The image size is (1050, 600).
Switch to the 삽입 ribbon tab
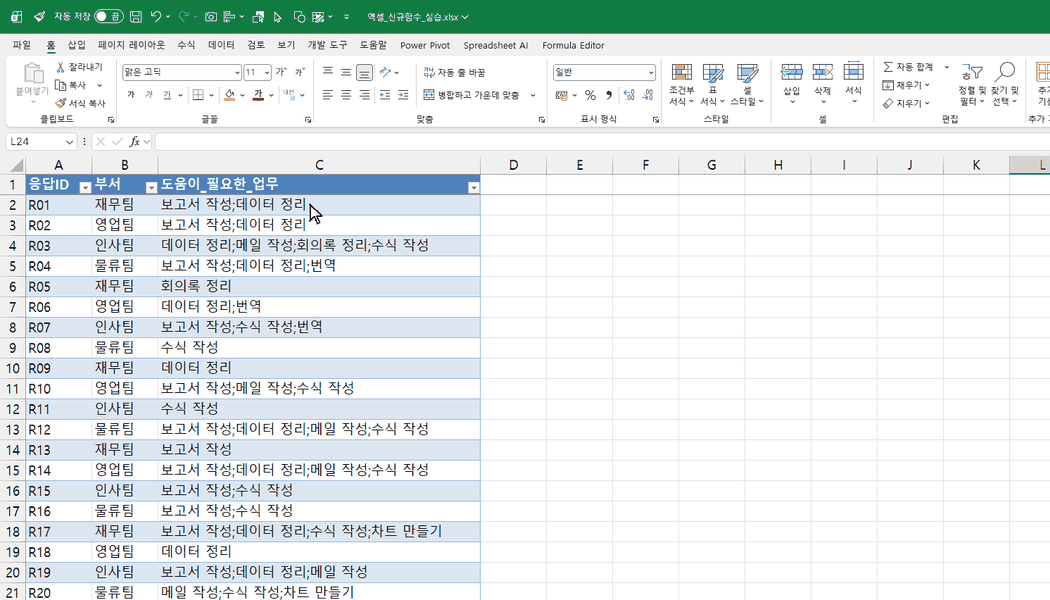tap(76, 45)
